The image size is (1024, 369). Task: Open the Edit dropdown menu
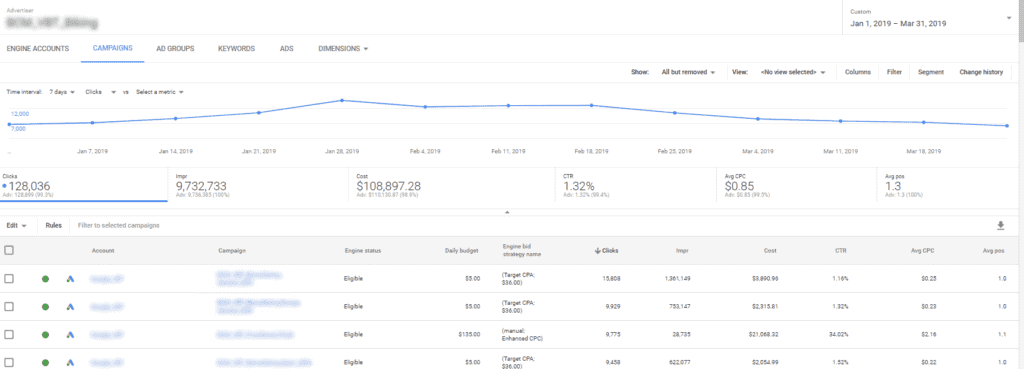click(x=16, y=225)
